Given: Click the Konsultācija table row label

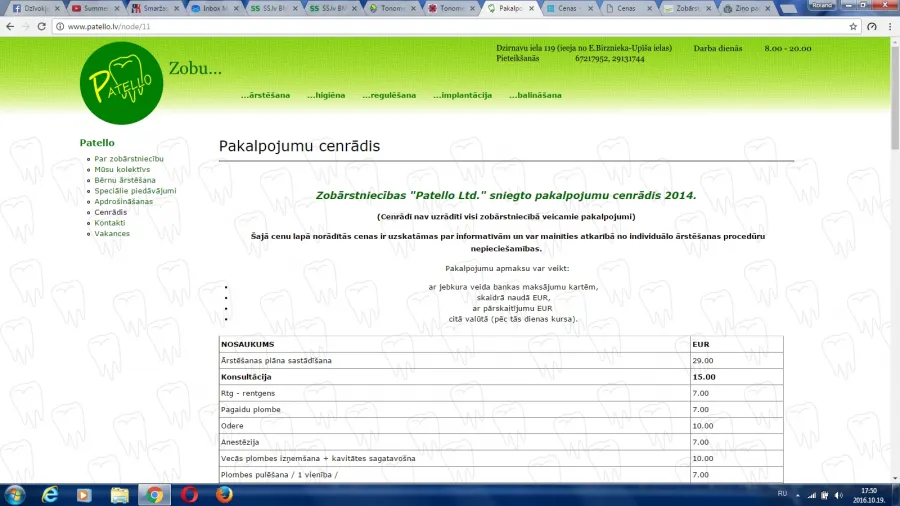Looking at the screenshot, I should [x=246, y=377].
